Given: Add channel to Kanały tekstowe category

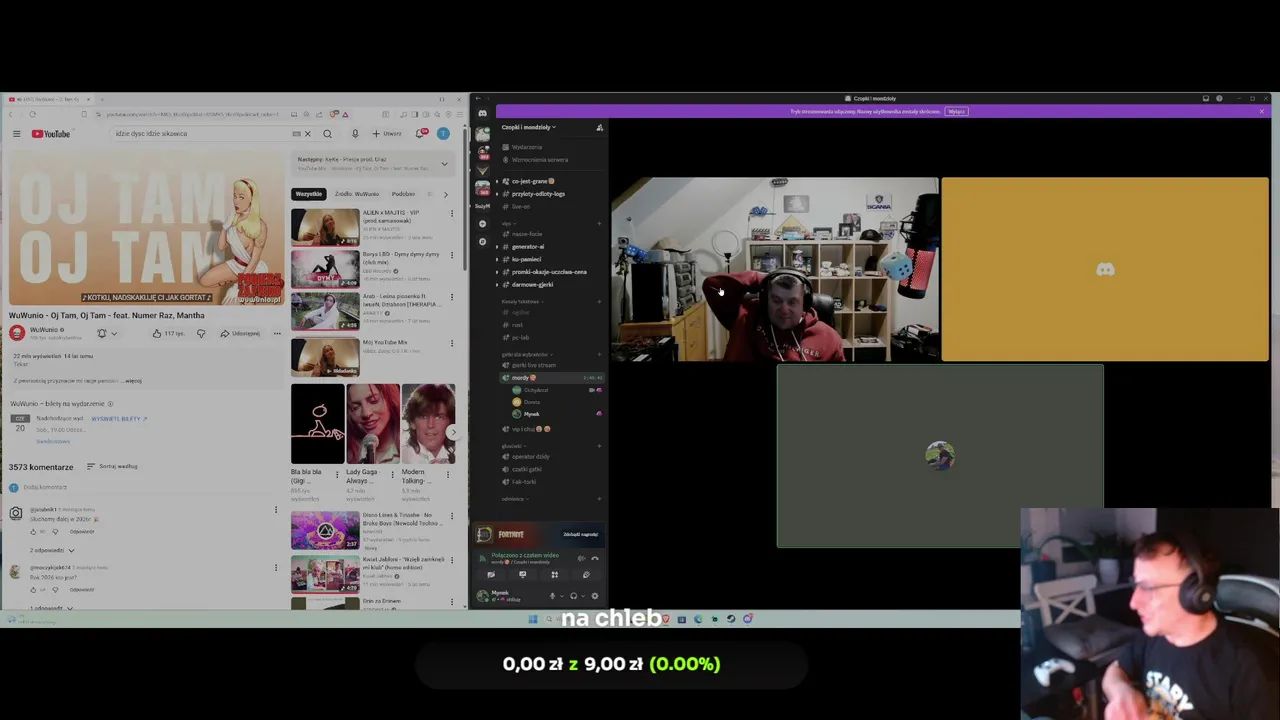Looking at the screenshot, I should coord(599,301).
